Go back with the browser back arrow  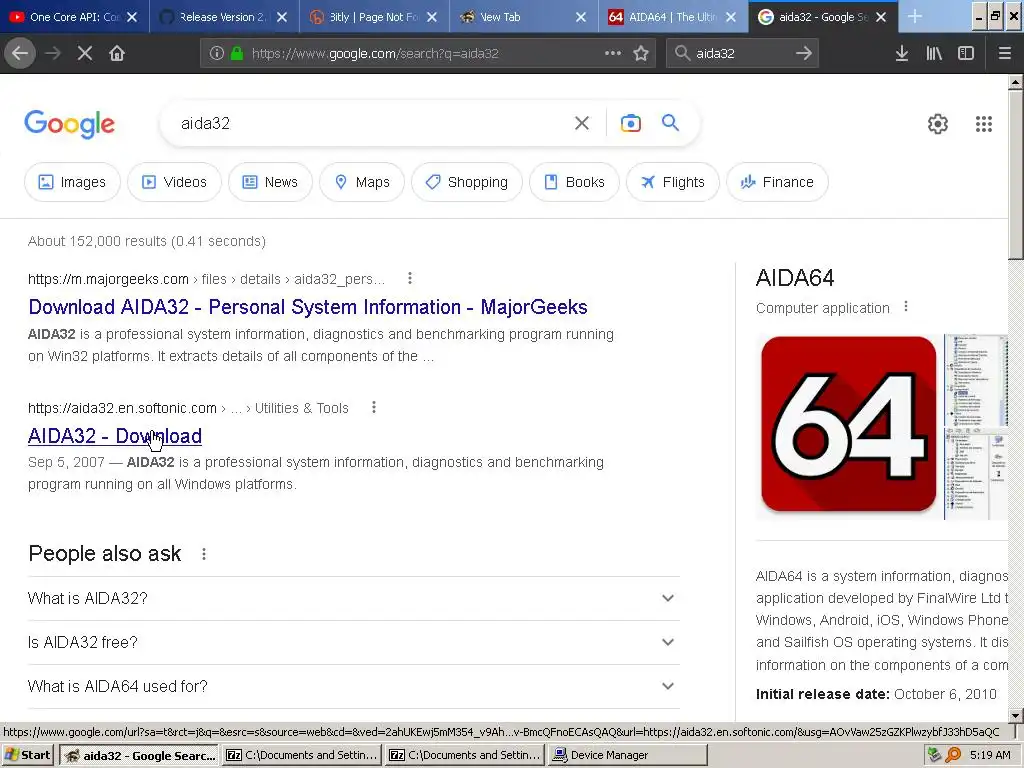click(20, 53)
